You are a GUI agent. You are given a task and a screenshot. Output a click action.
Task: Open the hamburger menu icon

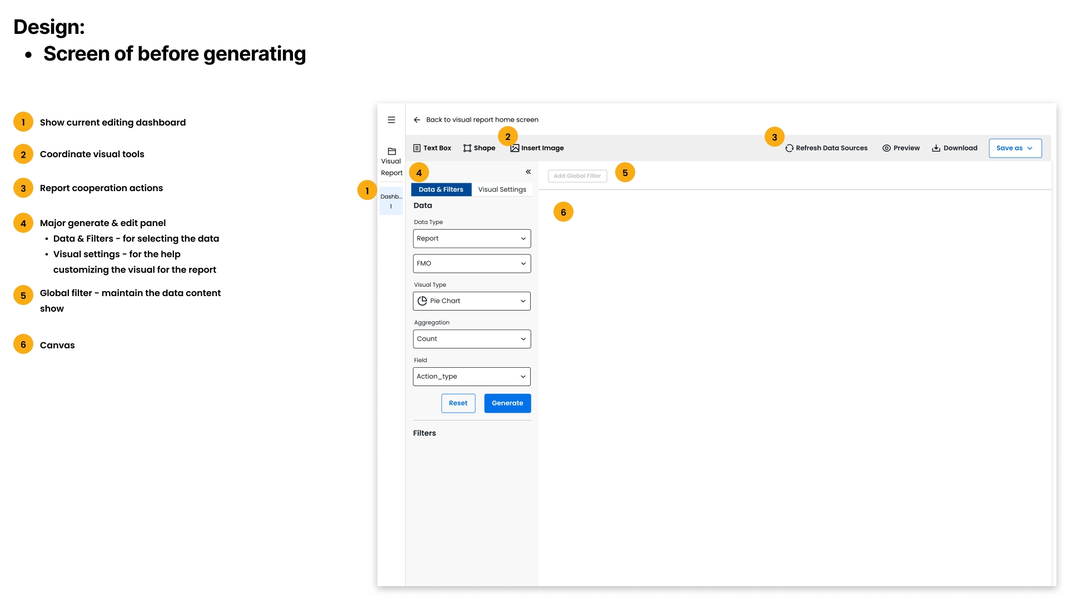click(x=391, y=120)
